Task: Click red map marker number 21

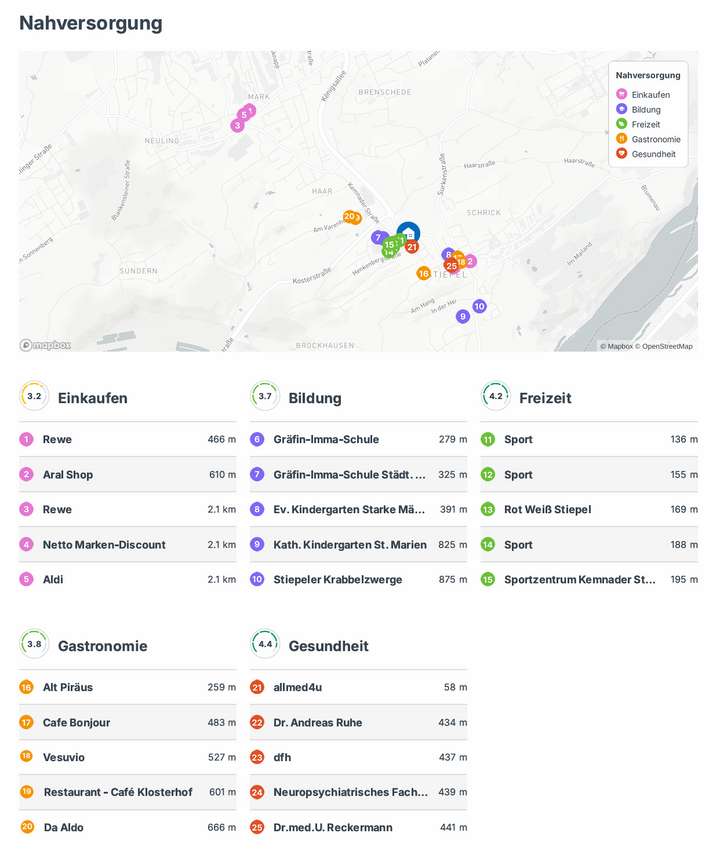Action: (411, 246)
